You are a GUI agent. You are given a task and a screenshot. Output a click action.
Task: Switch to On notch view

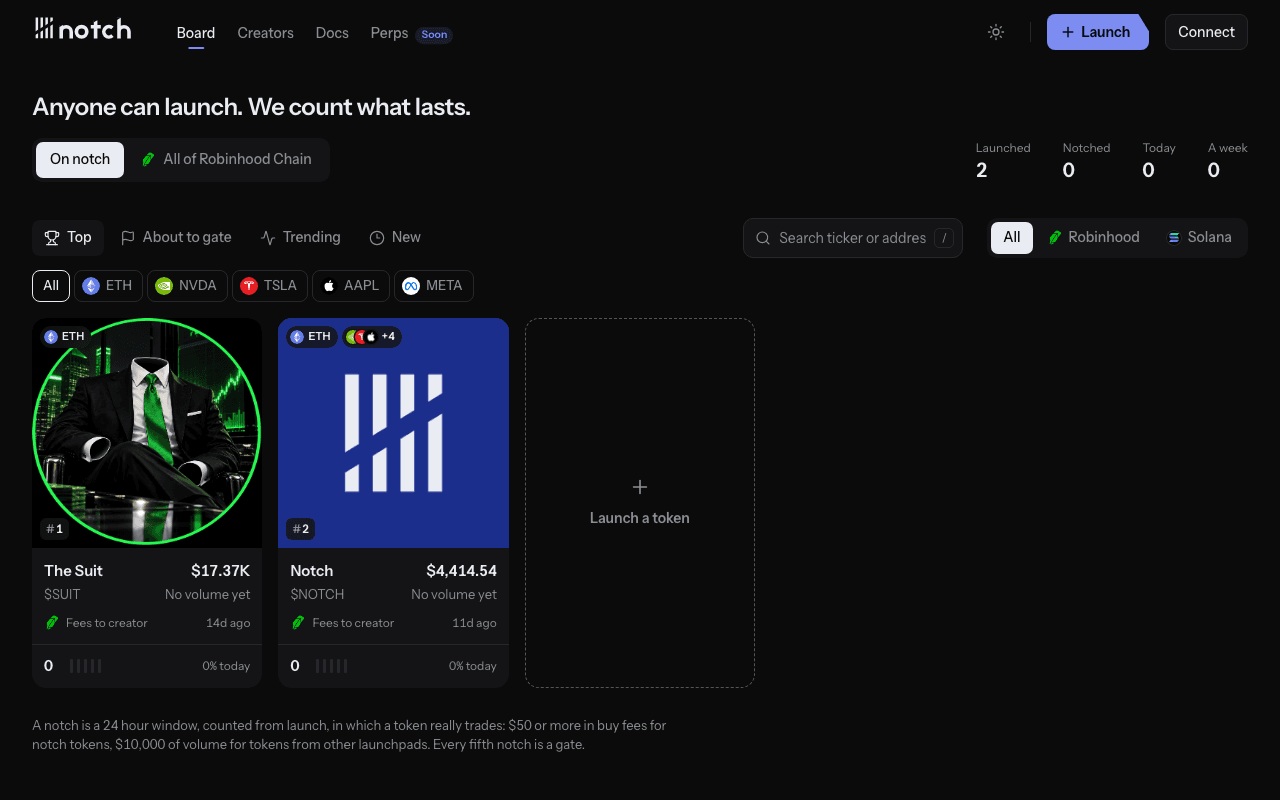[80, 160]
